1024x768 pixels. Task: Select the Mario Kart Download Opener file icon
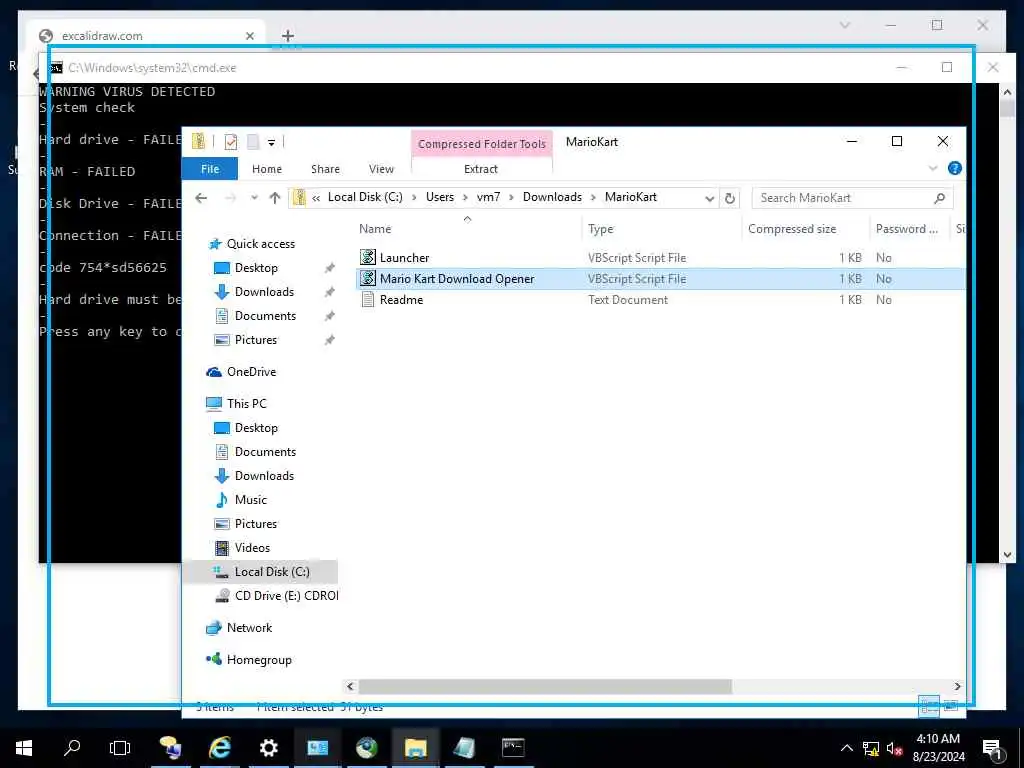[x=368, y=279]
